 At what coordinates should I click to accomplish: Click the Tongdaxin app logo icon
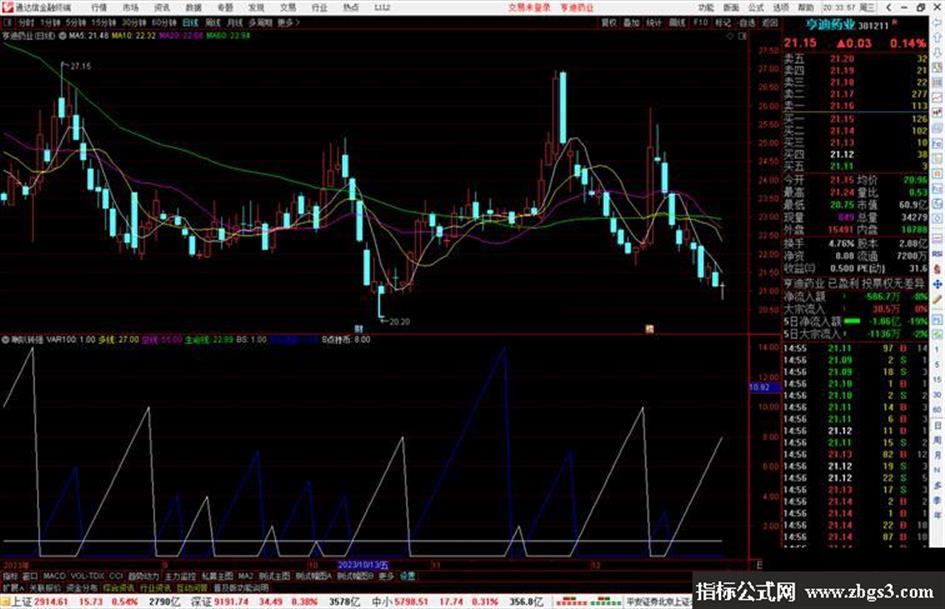[x=7, y=7]
